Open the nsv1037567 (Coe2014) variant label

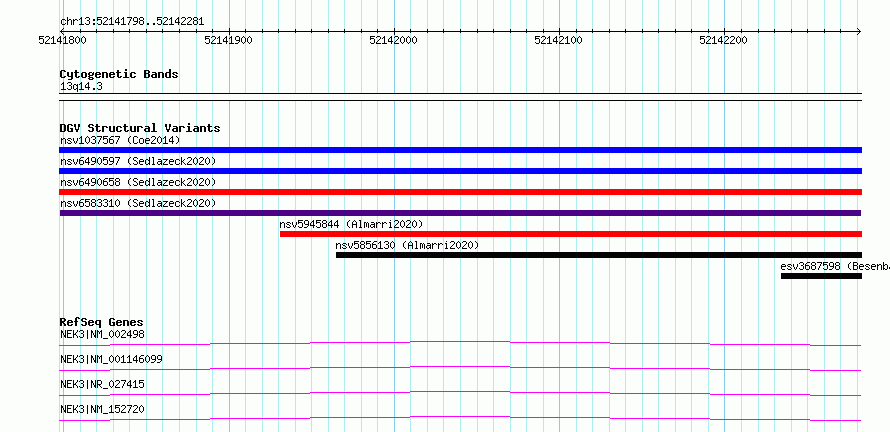pyautogui.click(x=120, y=140)
